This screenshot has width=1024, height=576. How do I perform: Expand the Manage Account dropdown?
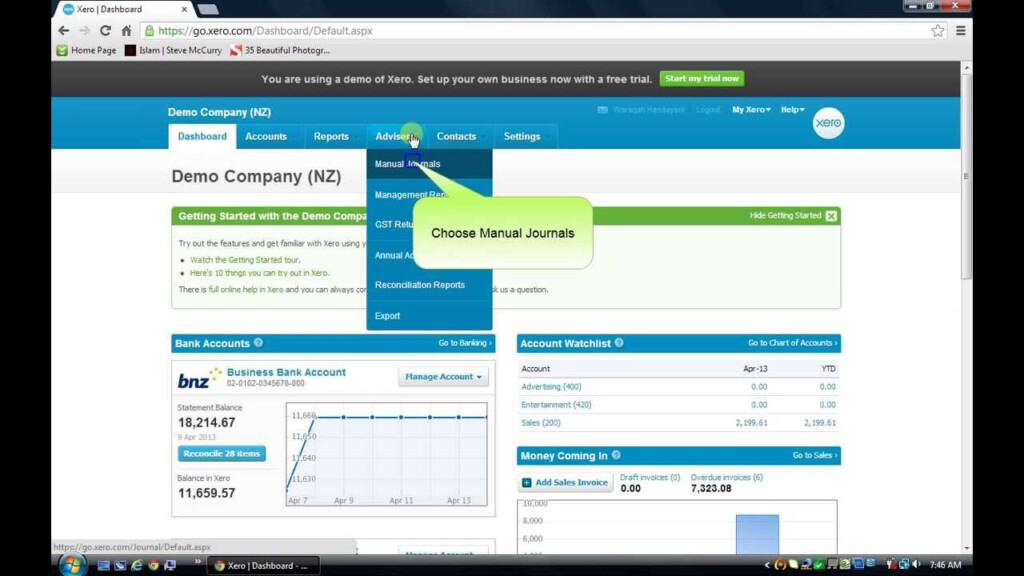point(443,377)
